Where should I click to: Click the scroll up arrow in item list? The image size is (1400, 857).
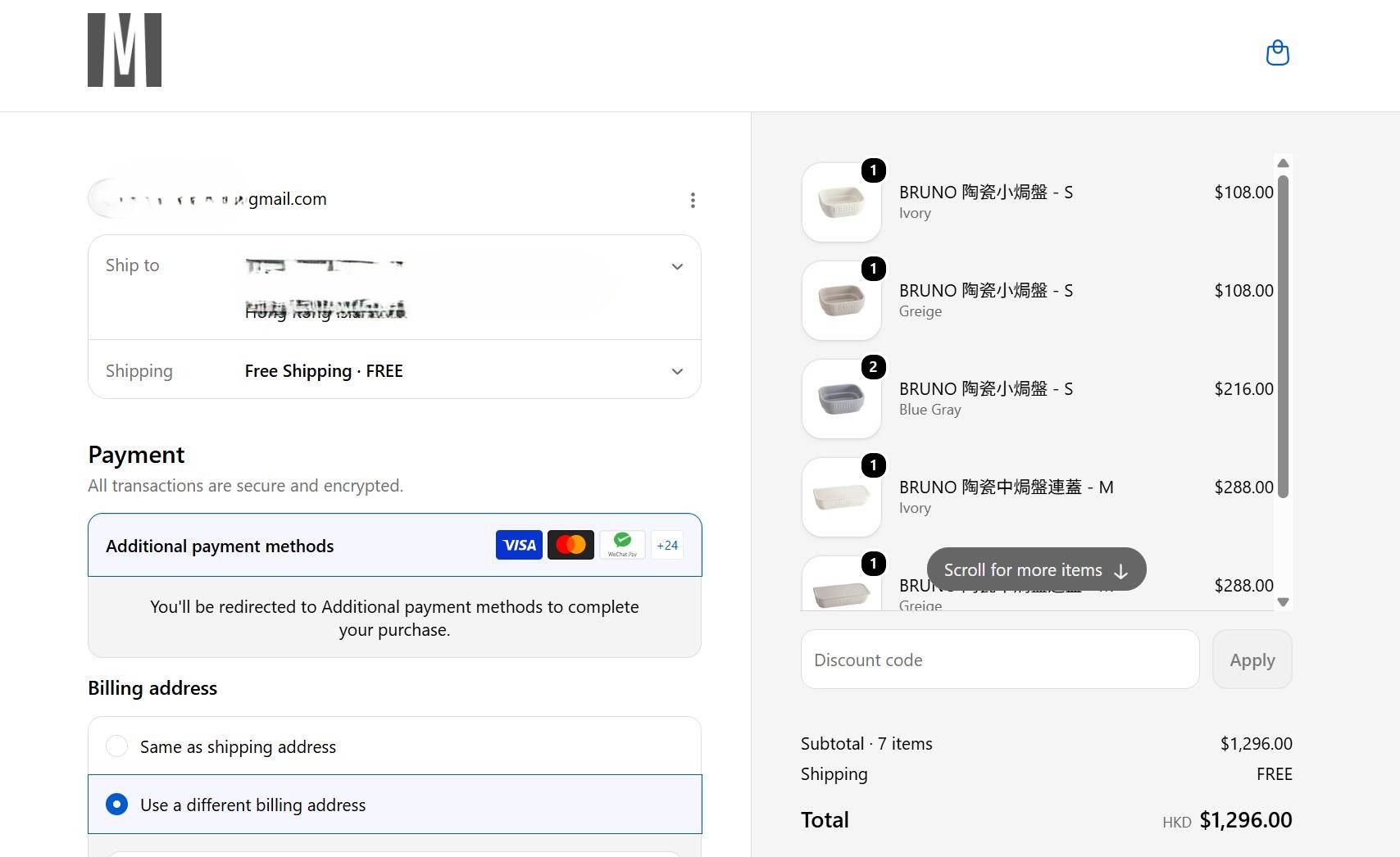pos(1284,163)
